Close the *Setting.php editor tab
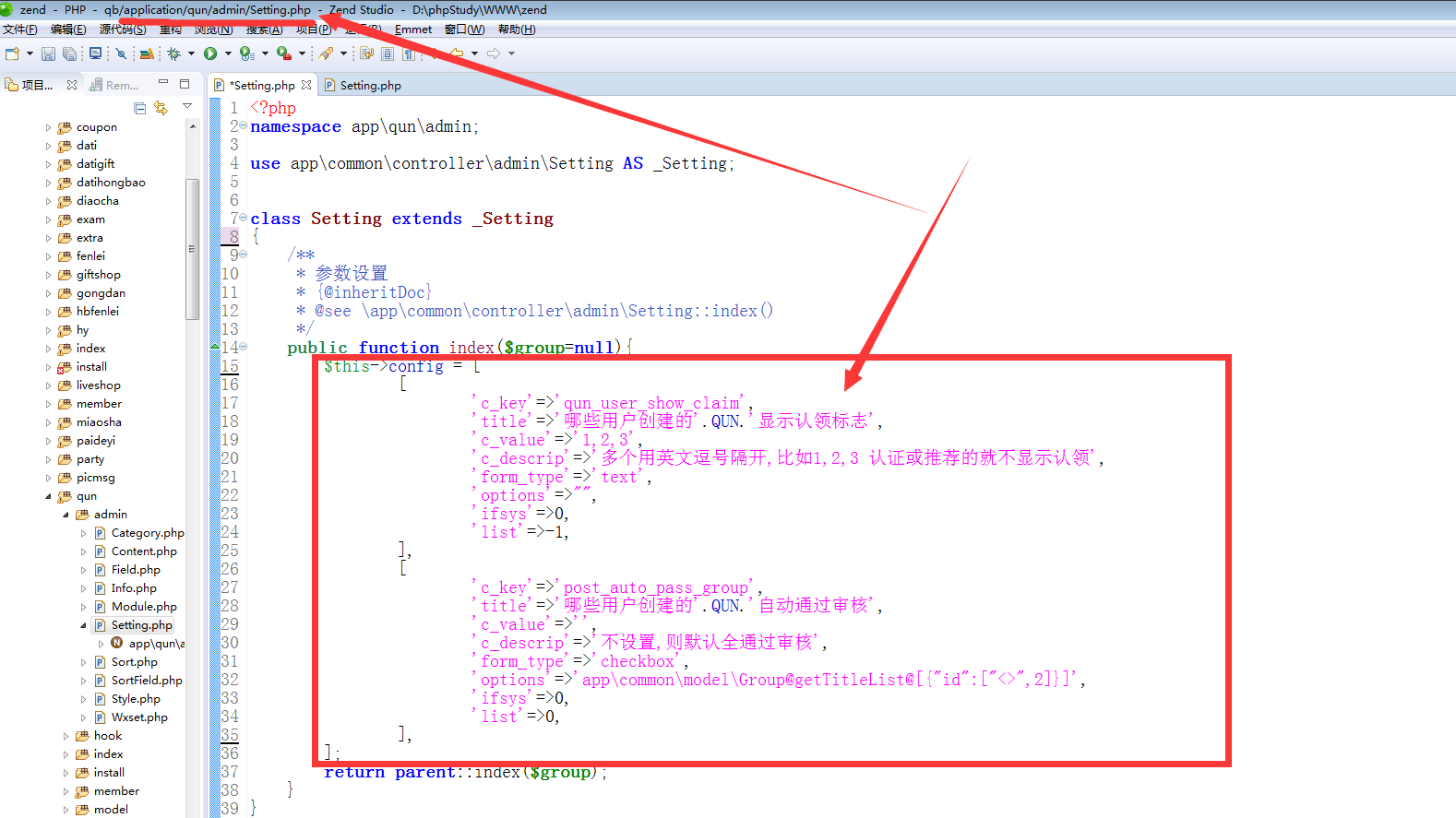This screenshot has width=1456, height=818. pos(306,85)
